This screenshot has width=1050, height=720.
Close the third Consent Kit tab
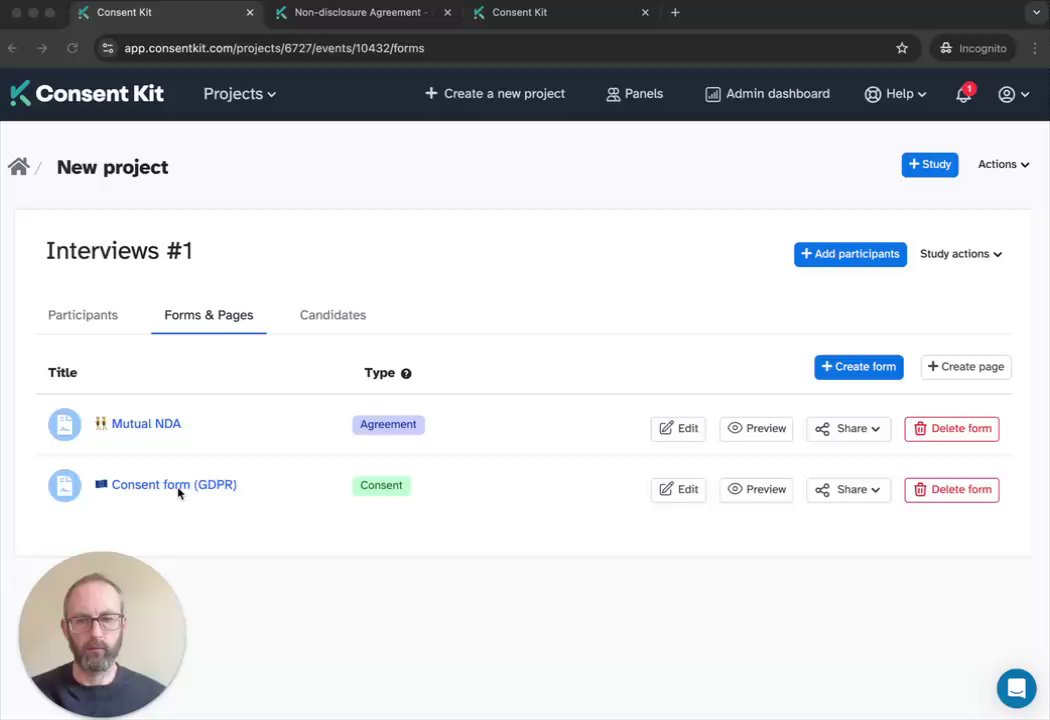coord(645,13)
